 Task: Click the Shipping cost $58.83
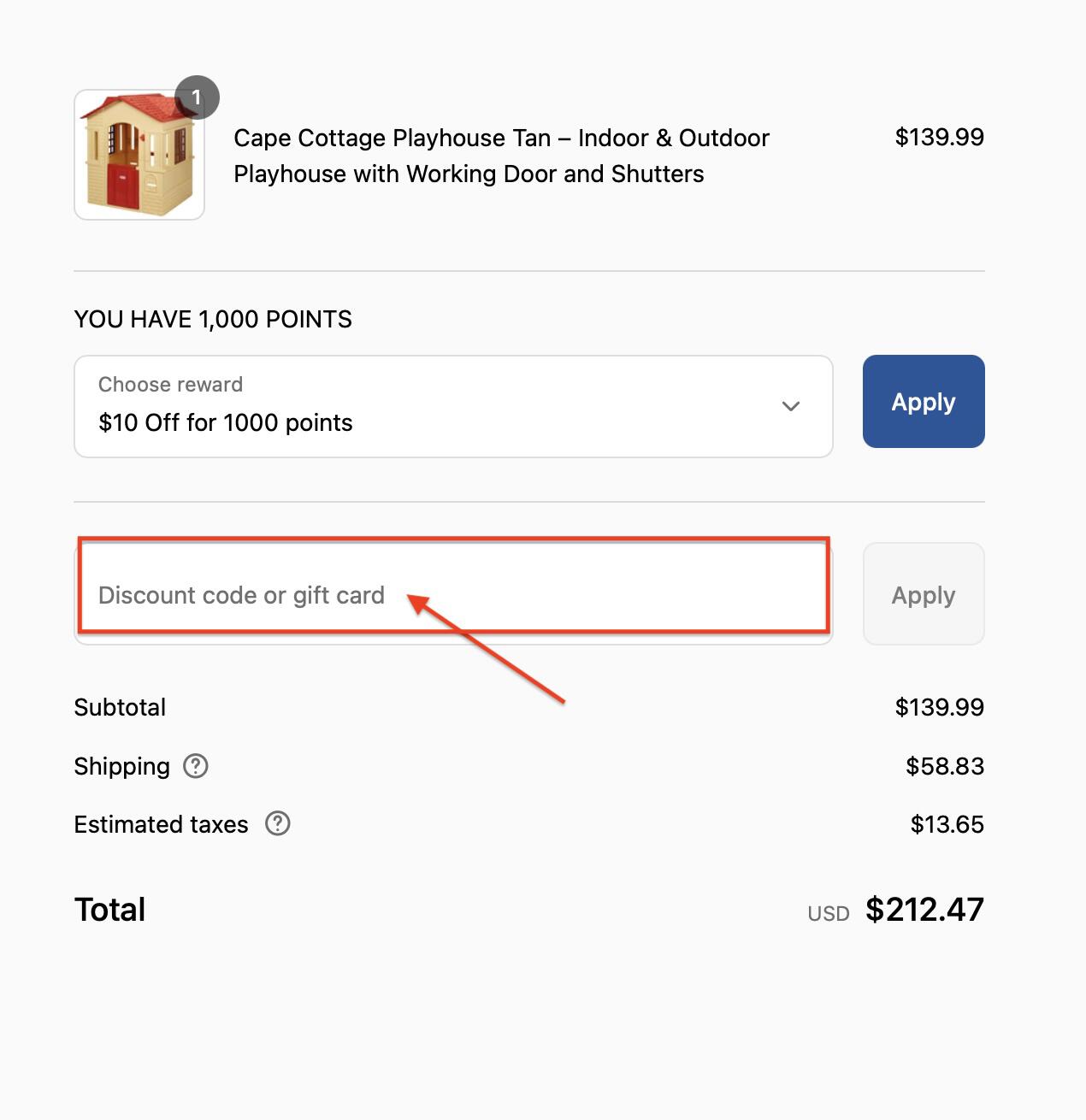pyautogui.click(x=945, y=766)
